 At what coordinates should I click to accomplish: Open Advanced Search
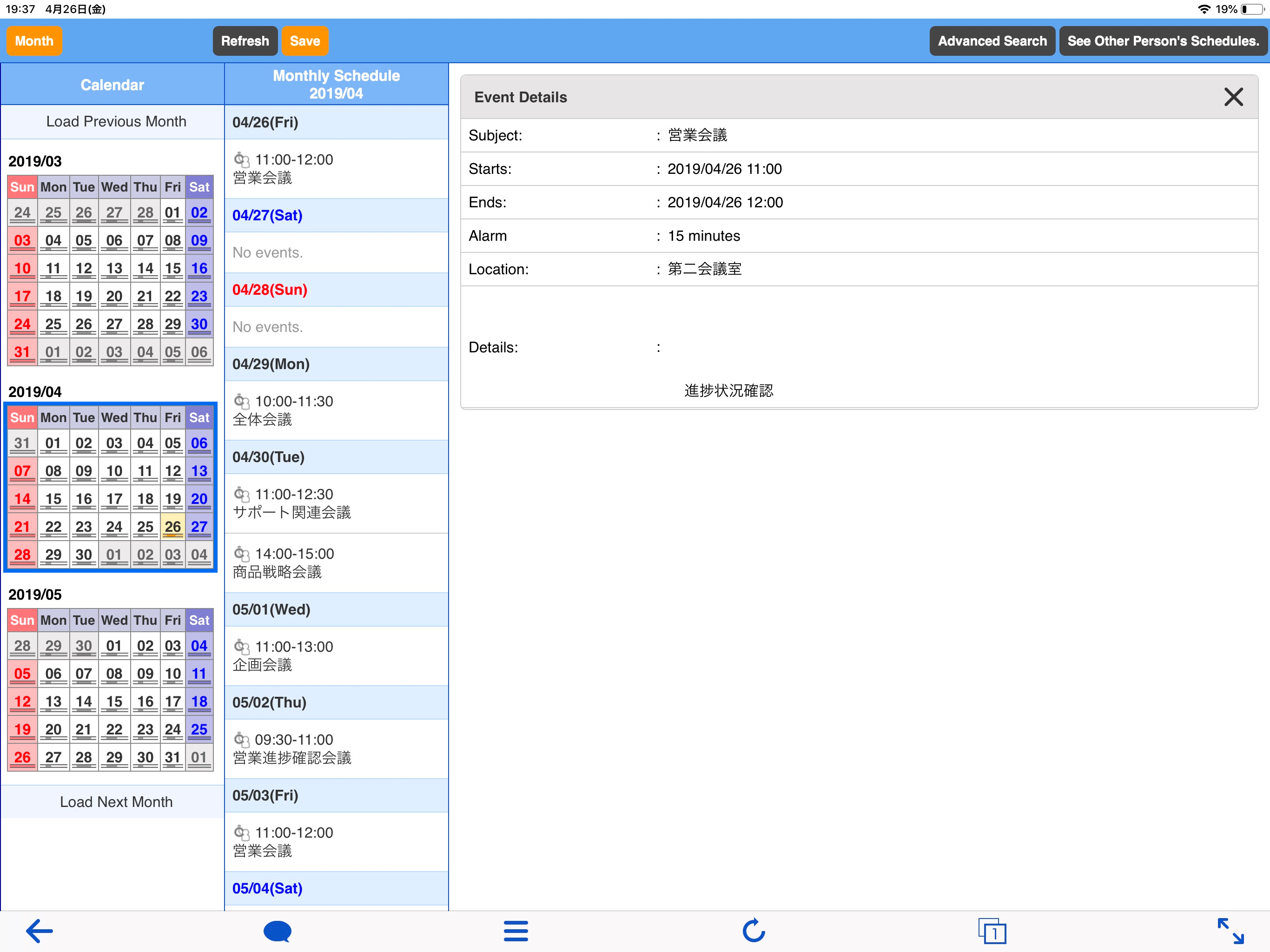pyautogui.click(x=992, y=41)
